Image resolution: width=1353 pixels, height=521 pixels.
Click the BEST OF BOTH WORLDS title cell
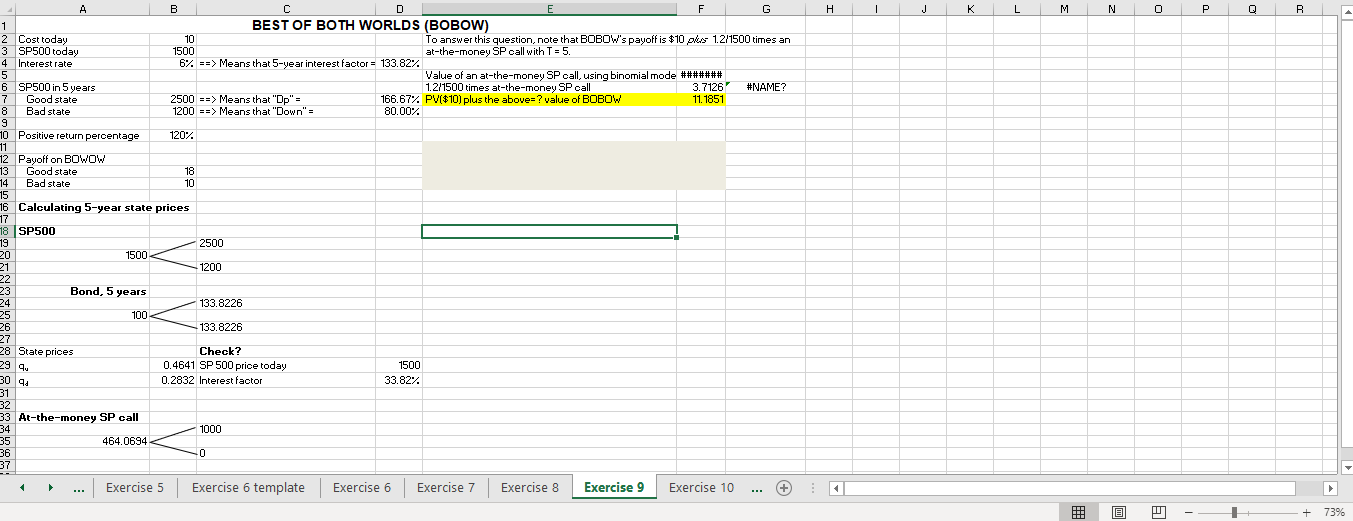coord(369,25)
